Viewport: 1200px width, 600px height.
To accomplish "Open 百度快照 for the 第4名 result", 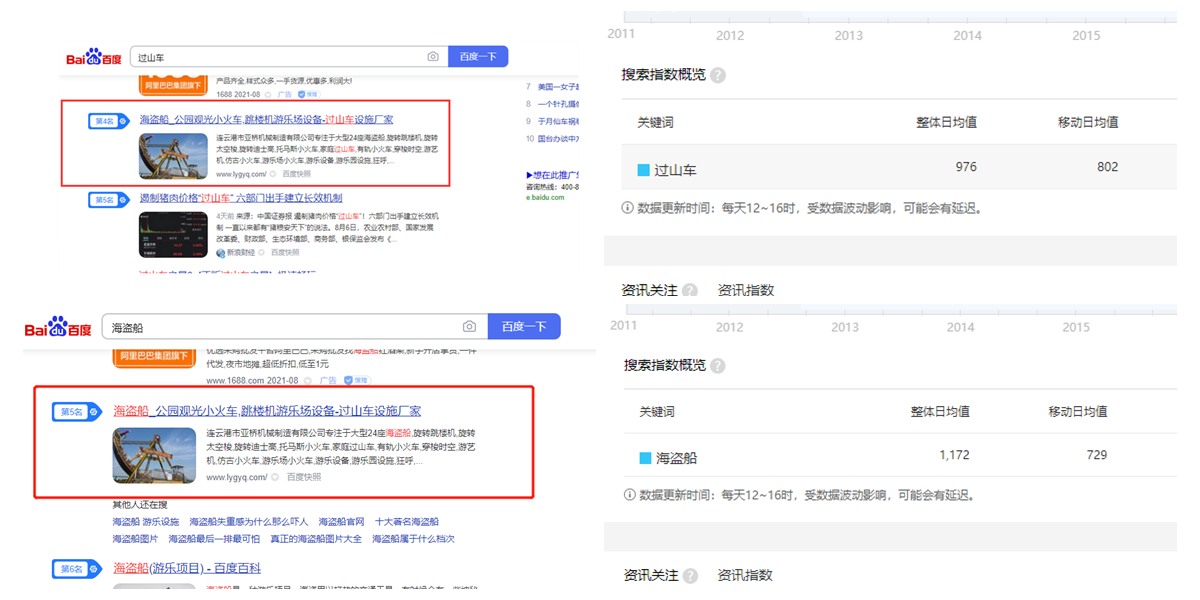I will (297, 174).
